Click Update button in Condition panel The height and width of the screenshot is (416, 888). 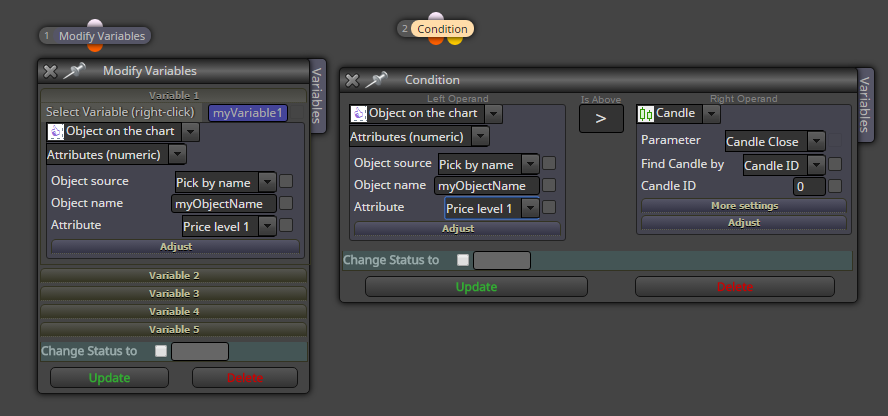coord(476,286)
